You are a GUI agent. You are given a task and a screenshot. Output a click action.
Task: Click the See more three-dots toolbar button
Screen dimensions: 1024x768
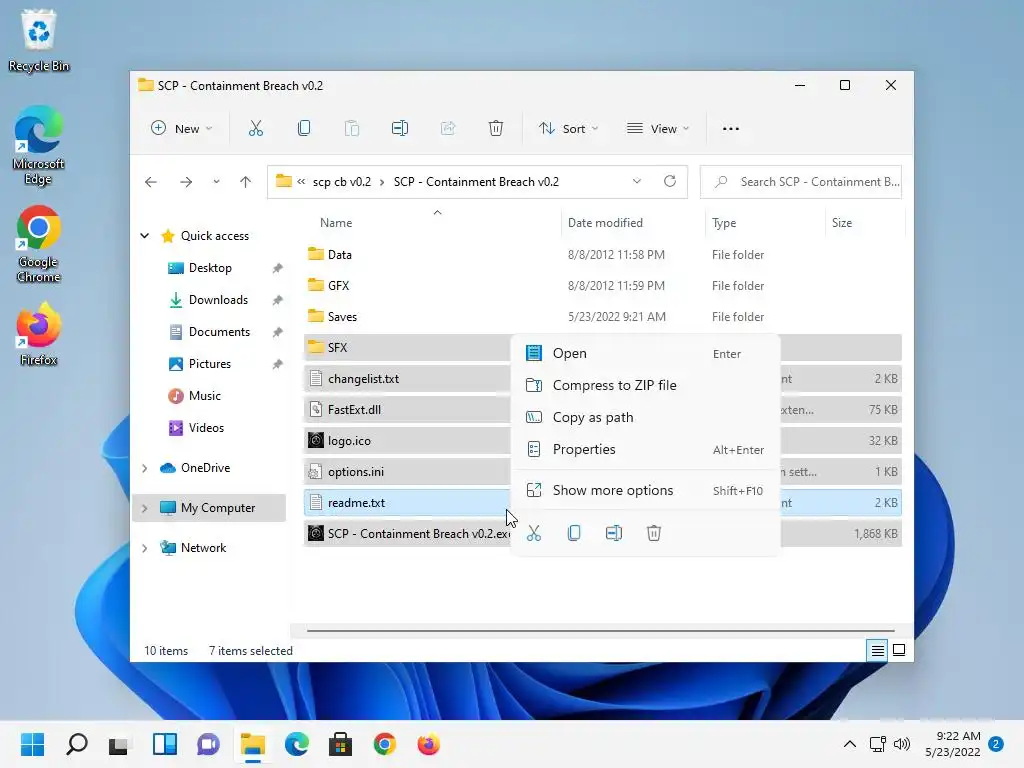point(731,129)
